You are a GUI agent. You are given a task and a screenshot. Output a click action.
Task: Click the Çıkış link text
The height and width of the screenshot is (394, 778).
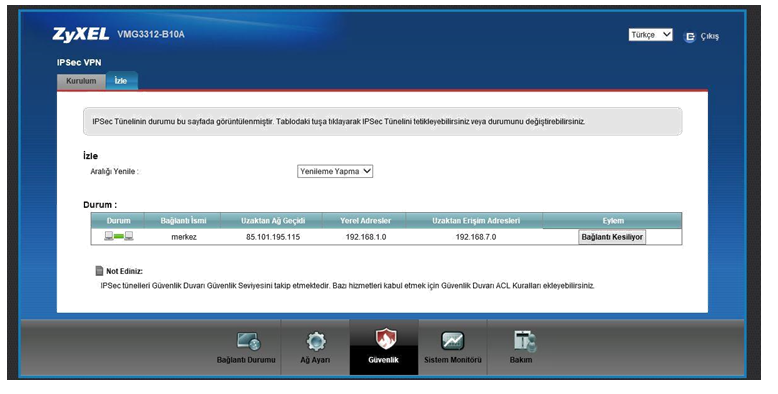(710, 37)
